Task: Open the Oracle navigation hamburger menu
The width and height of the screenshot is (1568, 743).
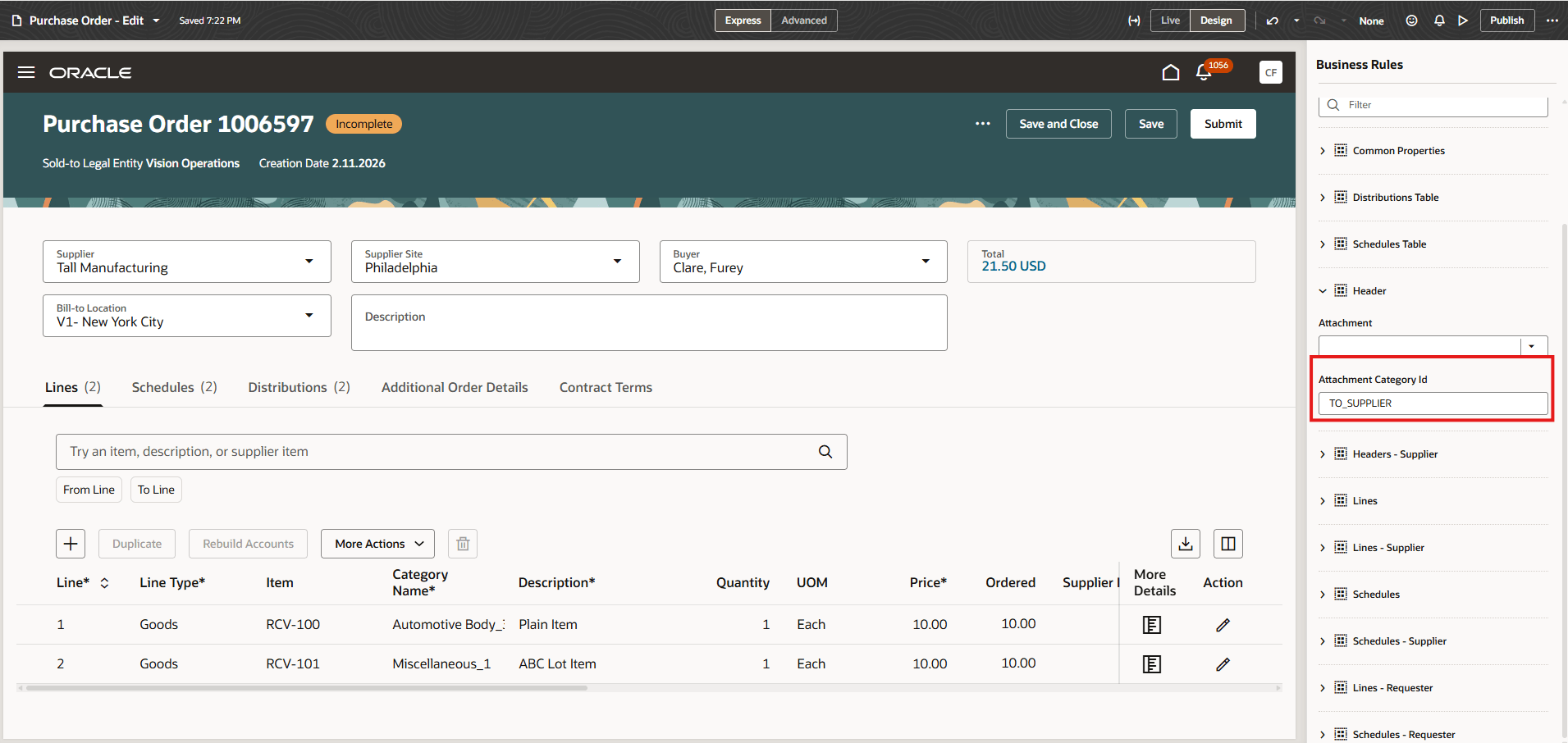Action: pos(25,72)
